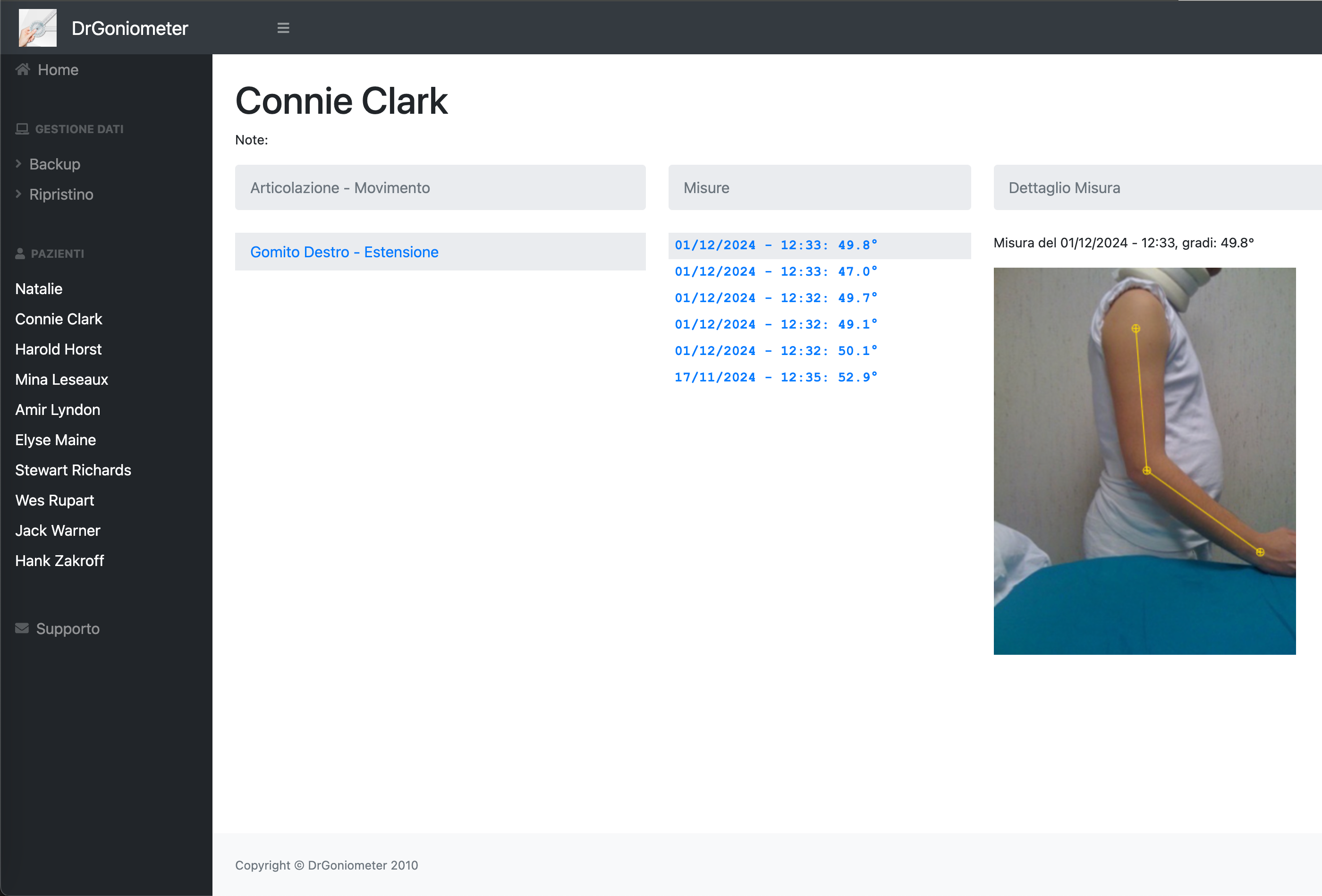Select patient Wes Rupart

[x=55, y=499]
